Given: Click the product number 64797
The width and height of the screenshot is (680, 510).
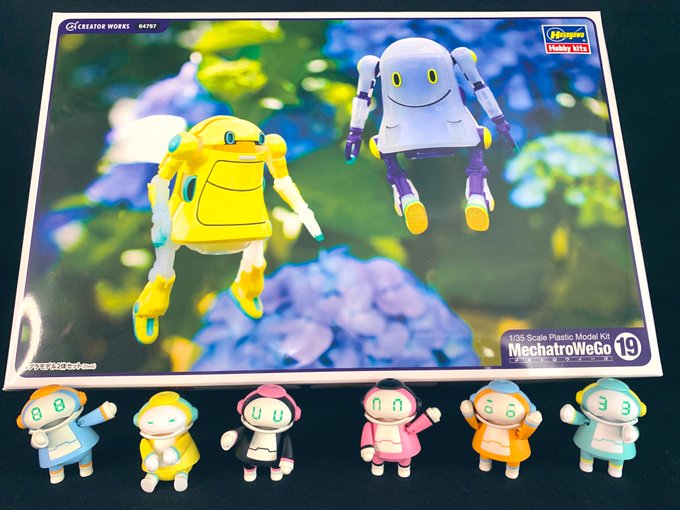Looking at the screenshot, I should point(147,26).
